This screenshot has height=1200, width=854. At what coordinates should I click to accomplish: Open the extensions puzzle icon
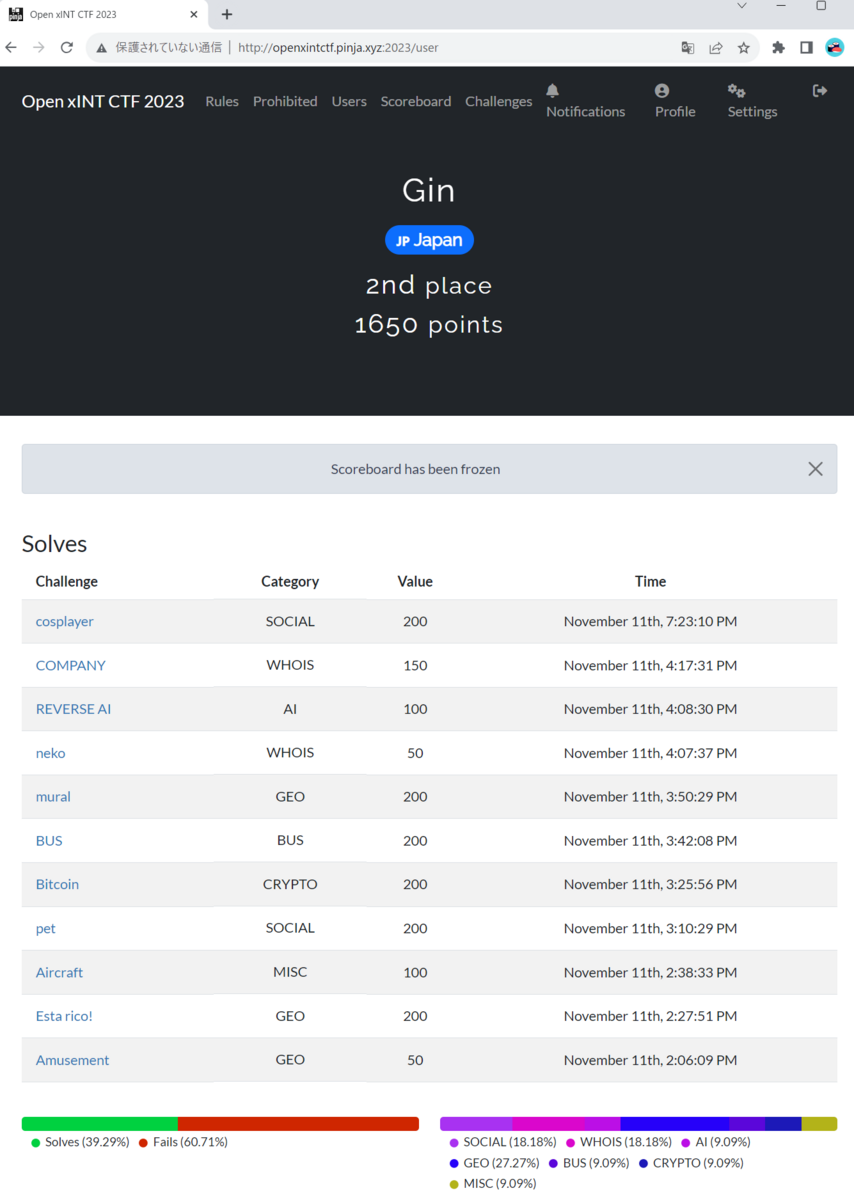(x=777, y=47)
